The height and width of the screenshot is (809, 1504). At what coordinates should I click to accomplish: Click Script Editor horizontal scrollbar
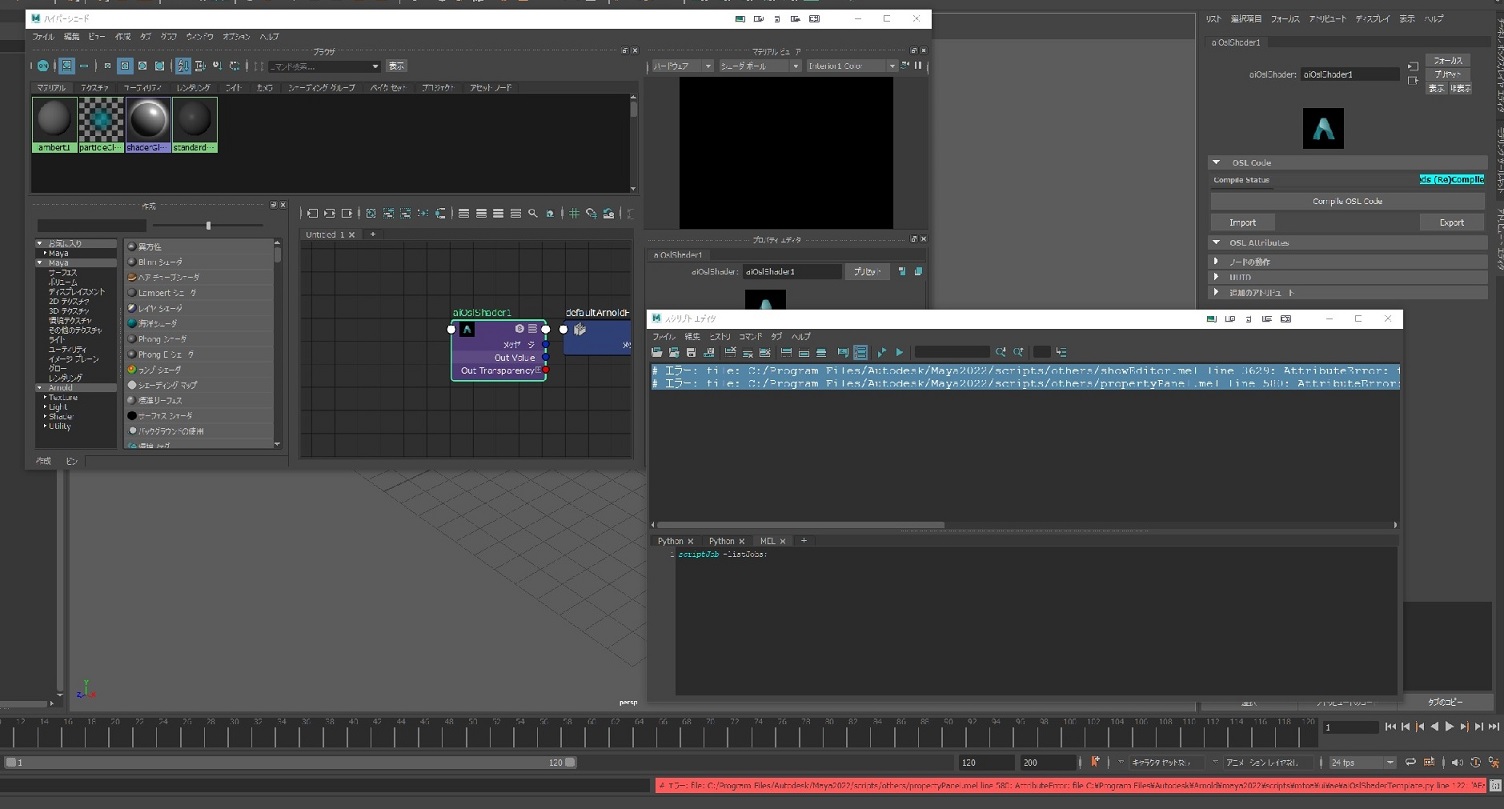tap(800, 525)
